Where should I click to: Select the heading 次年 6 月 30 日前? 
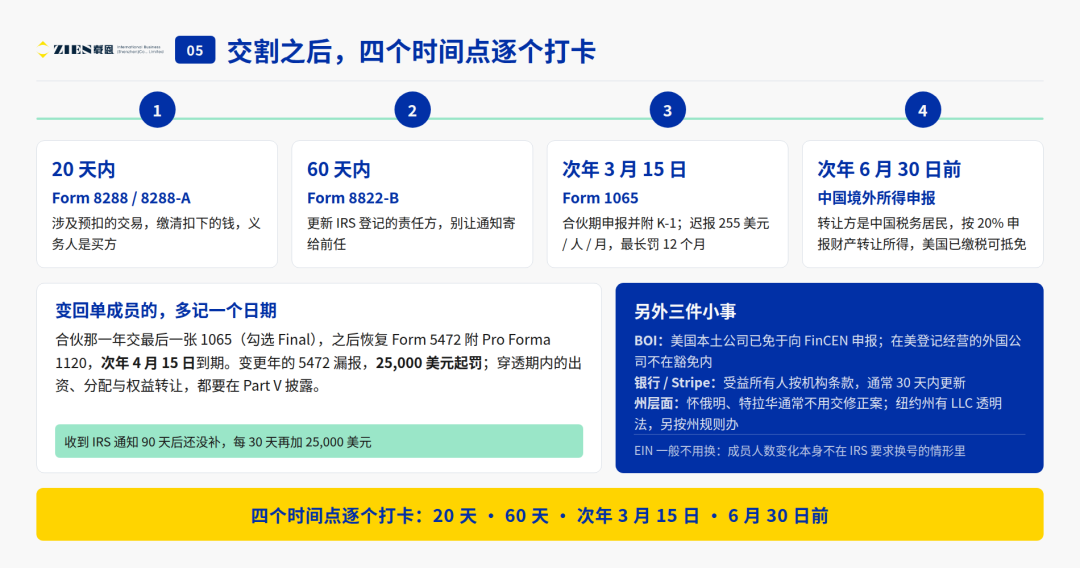[x=889, y=169]
